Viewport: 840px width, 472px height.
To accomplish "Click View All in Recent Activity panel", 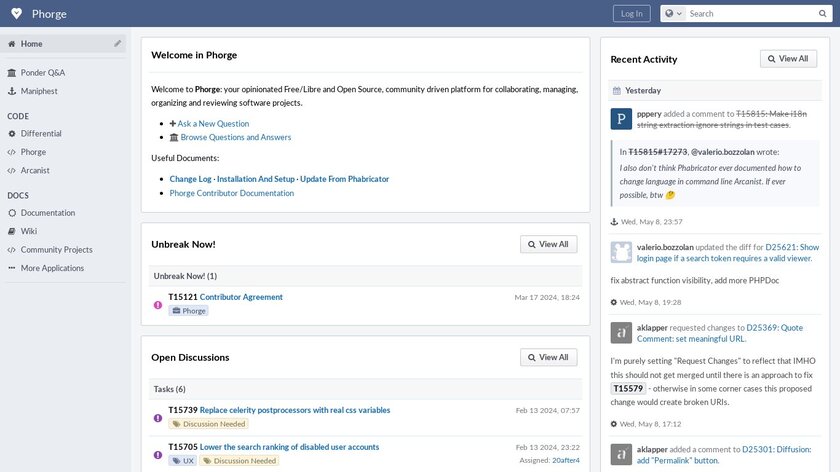I will click(789, 58).
